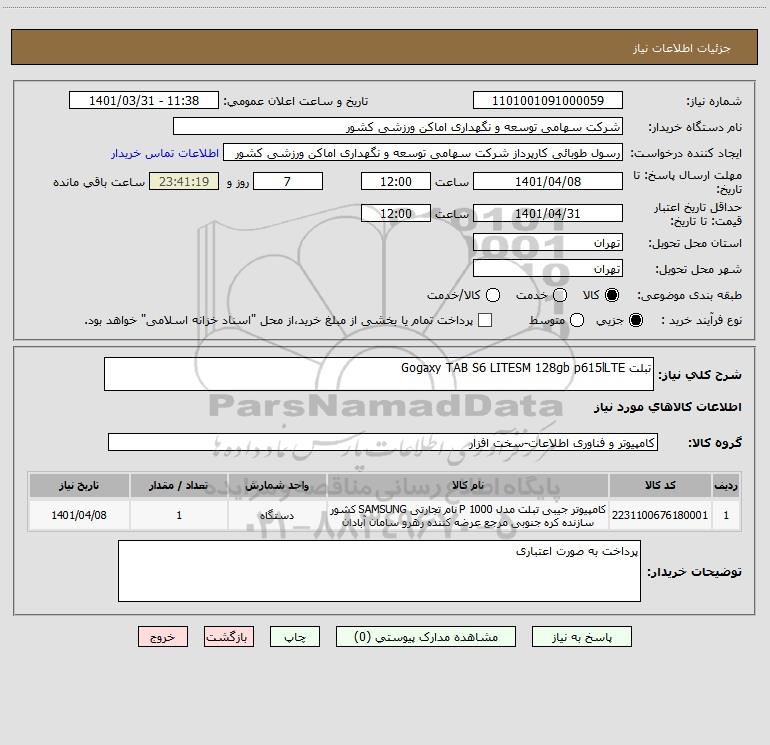Open مشاهده مدارک پیوستی attachments button
This screenshot has width=770, height=745.
[x=426, y=636]
